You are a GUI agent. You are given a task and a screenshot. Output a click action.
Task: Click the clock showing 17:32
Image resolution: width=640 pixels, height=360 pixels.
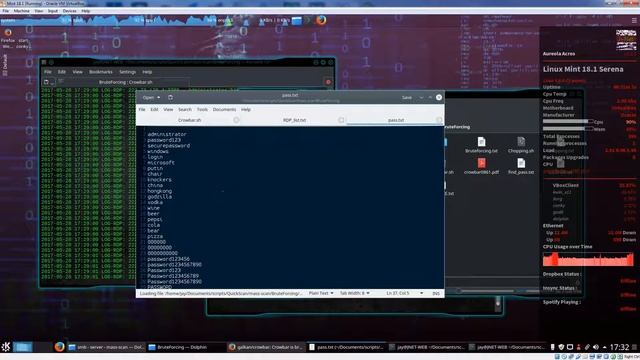619,347
